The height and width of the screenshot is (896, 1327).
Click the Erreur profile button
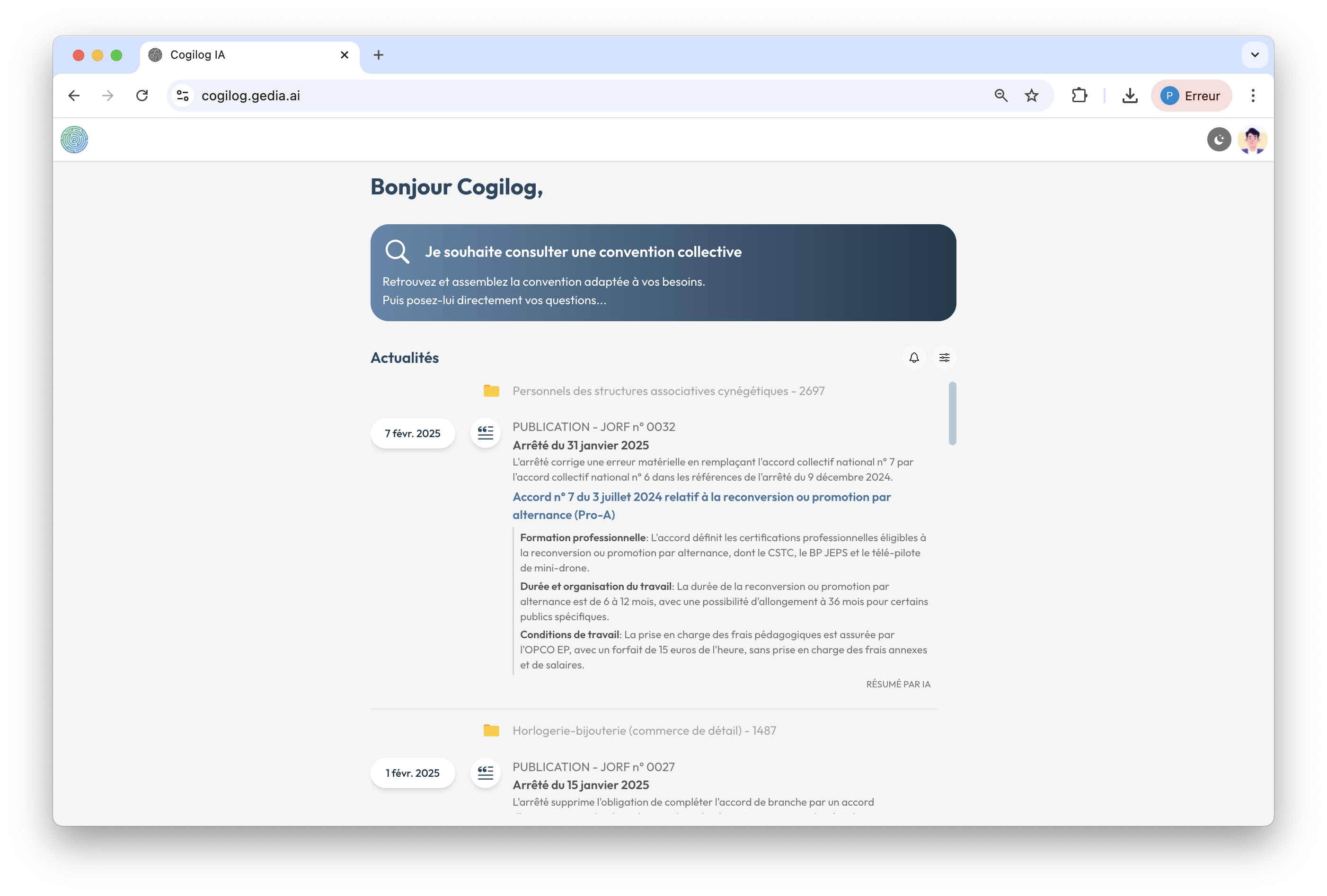click(1191, 96)
